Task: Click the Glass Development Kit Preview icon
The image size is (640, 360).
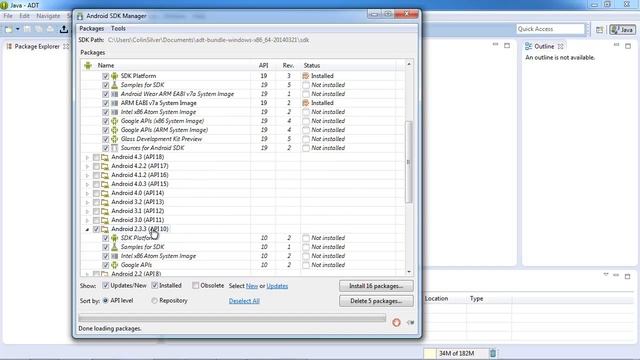Action: pos(114,139)
